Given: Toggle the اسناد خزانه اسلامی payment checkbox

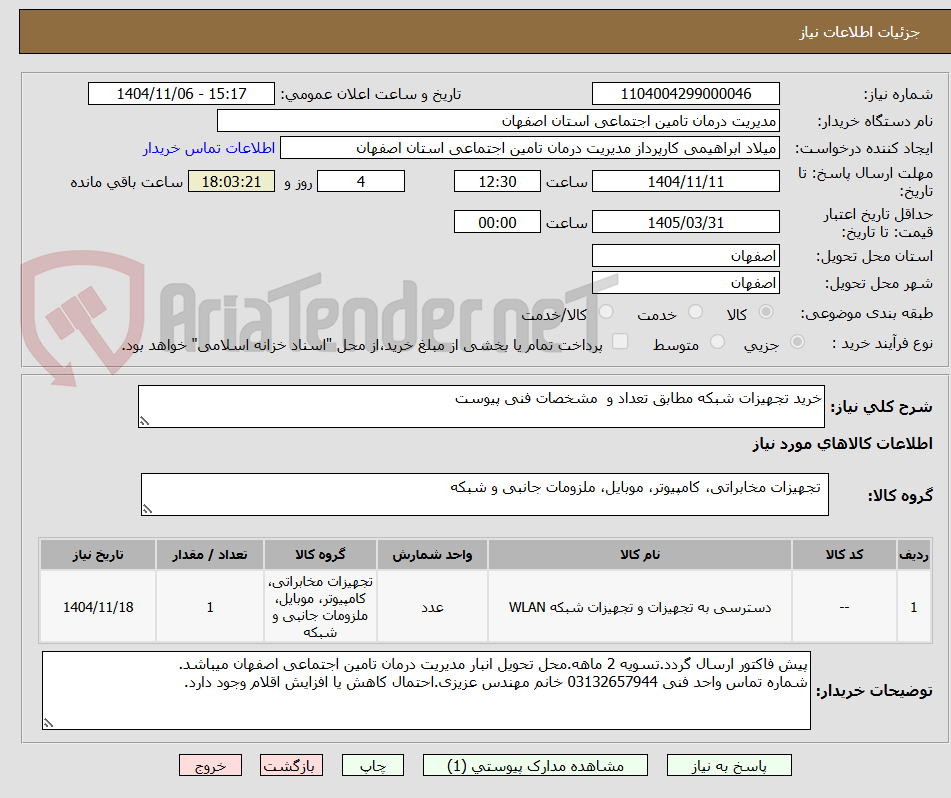Looking at the screenshot, I should coord(620,341).
